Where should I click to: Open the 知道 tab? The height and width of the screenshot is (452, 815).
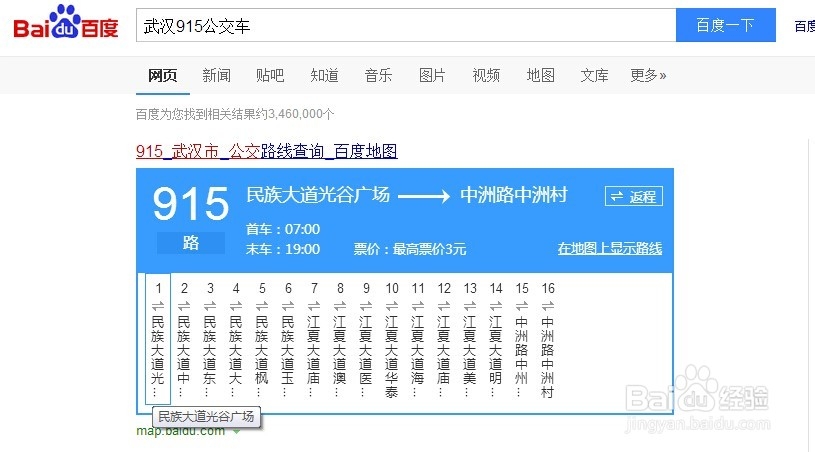pos(324,76)
